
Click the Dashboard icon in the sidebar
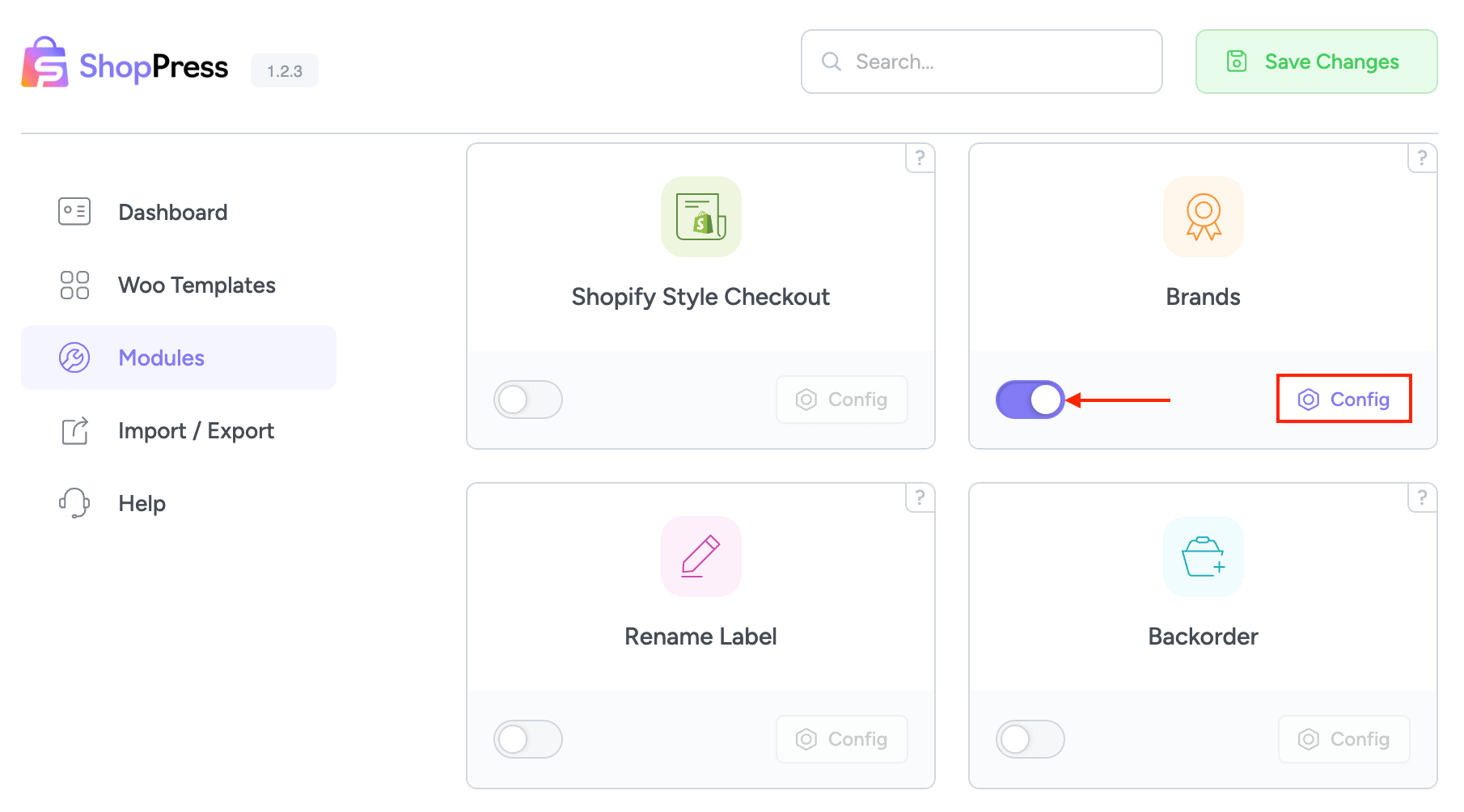click(x=74, y=211)
